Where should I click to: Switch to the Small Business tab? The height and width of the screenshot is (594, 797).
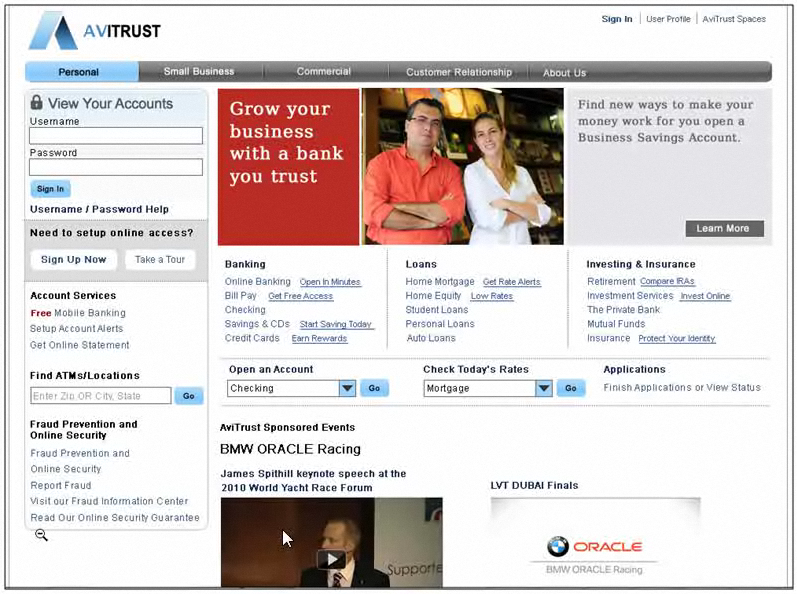[199, 72]
